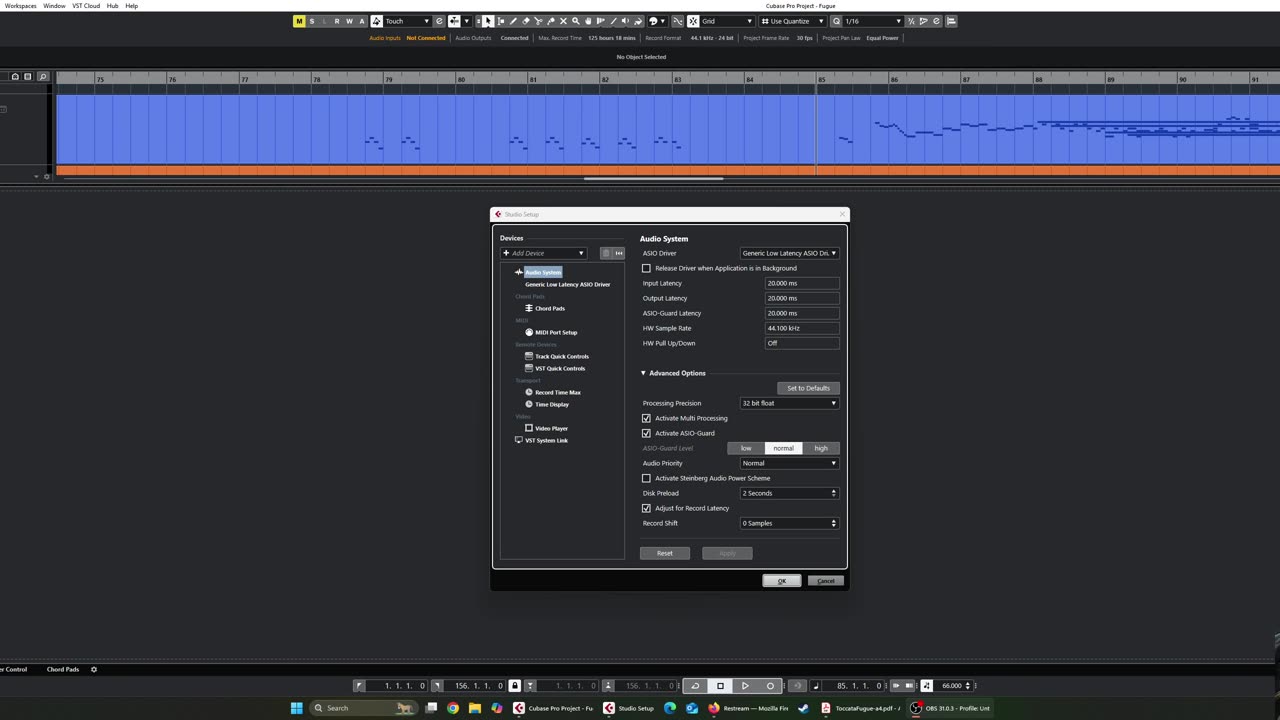Image resolution: width=1280 pixels, height=720 pixels.
Task: Set ASIO-Guard Level to high
Action: coord(821,448)
